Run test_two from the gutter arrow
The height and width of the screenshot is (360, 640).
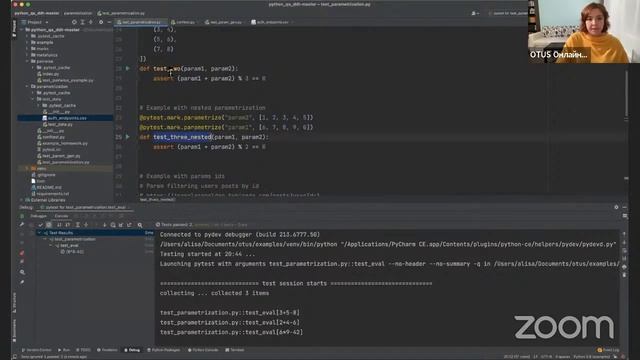pyautogui.click(x=128, y=68)
